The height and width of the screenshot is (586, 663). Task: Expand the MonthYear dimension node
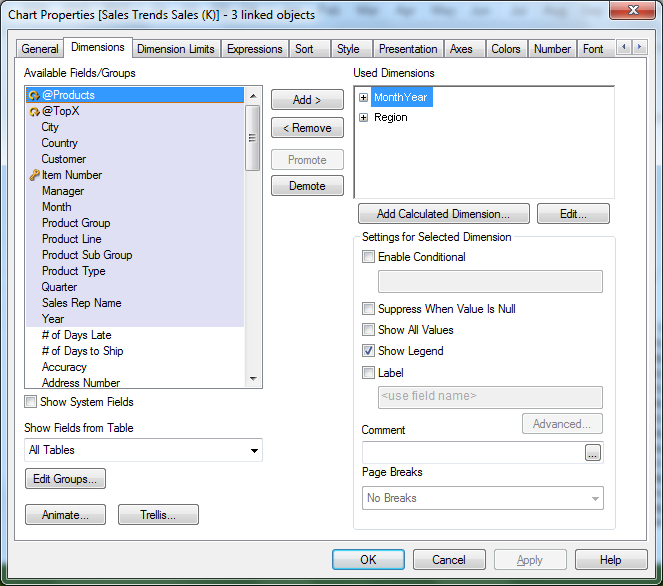tap(363, 98)
